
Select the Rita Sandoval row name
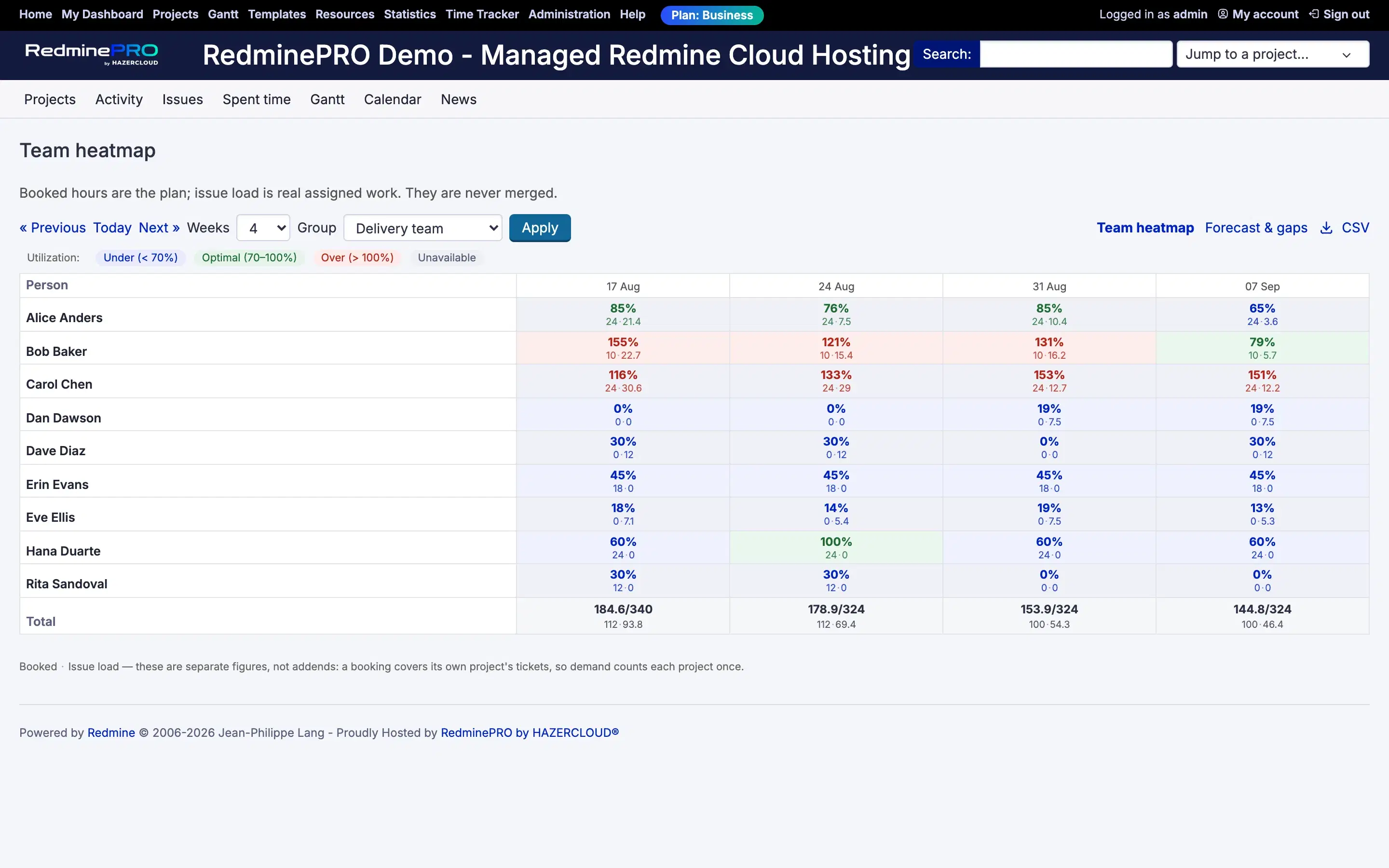(67, 584)
